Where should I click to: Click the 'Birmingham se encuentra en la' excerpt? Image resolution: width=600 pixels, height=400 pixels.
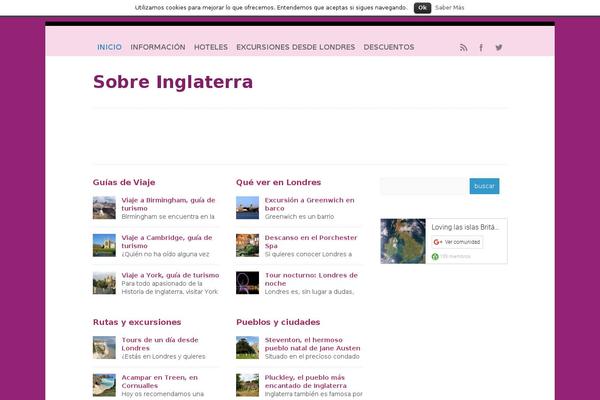168,217
